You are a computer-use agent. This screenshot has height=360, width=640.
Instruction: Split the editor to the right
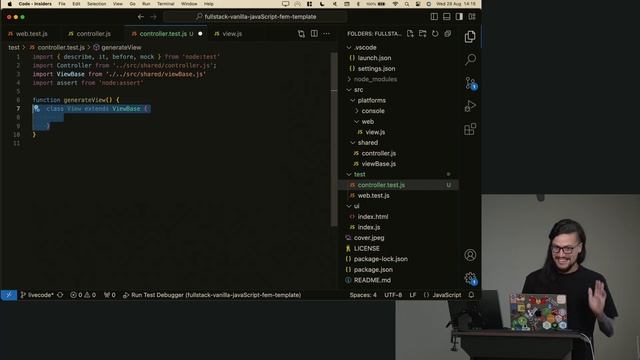click(x=314, y=33)
